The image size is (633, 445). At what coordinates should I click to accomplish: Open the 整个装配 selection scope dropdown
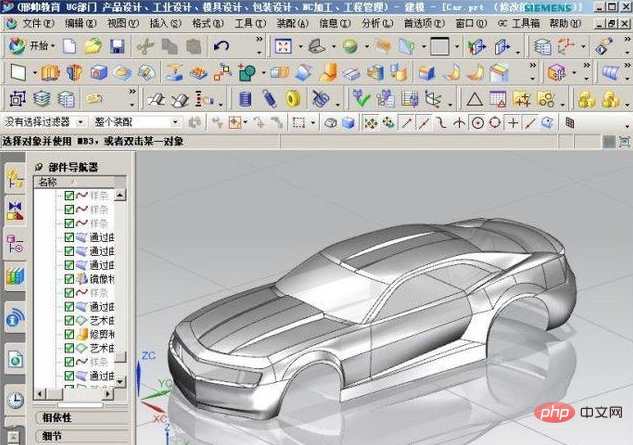point(175,122)
